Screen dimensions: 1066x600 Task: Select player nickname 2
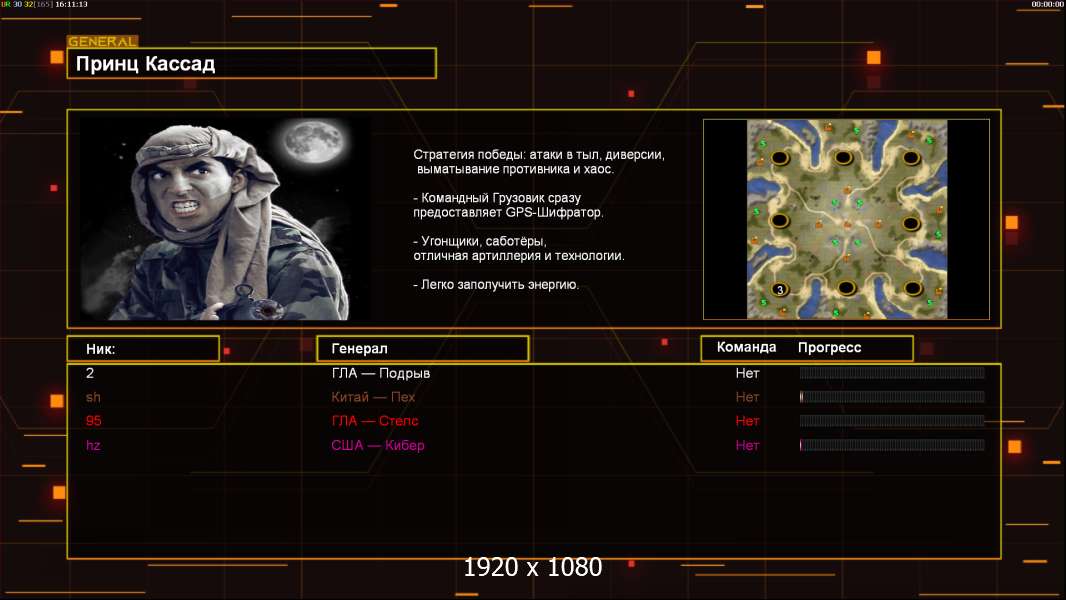point(90,373)
